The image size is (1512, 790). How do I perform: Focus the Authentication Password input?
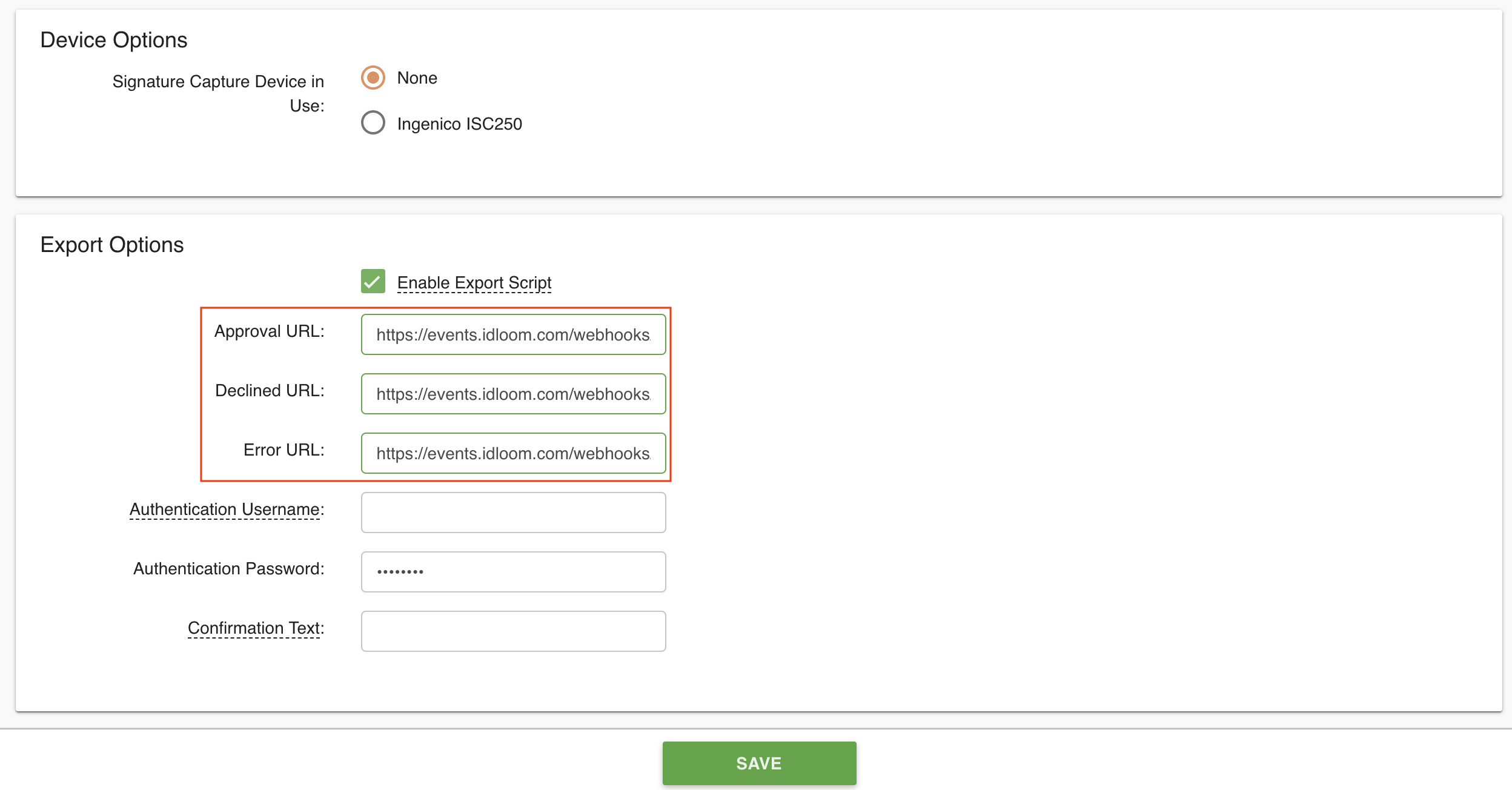point(513,572)
